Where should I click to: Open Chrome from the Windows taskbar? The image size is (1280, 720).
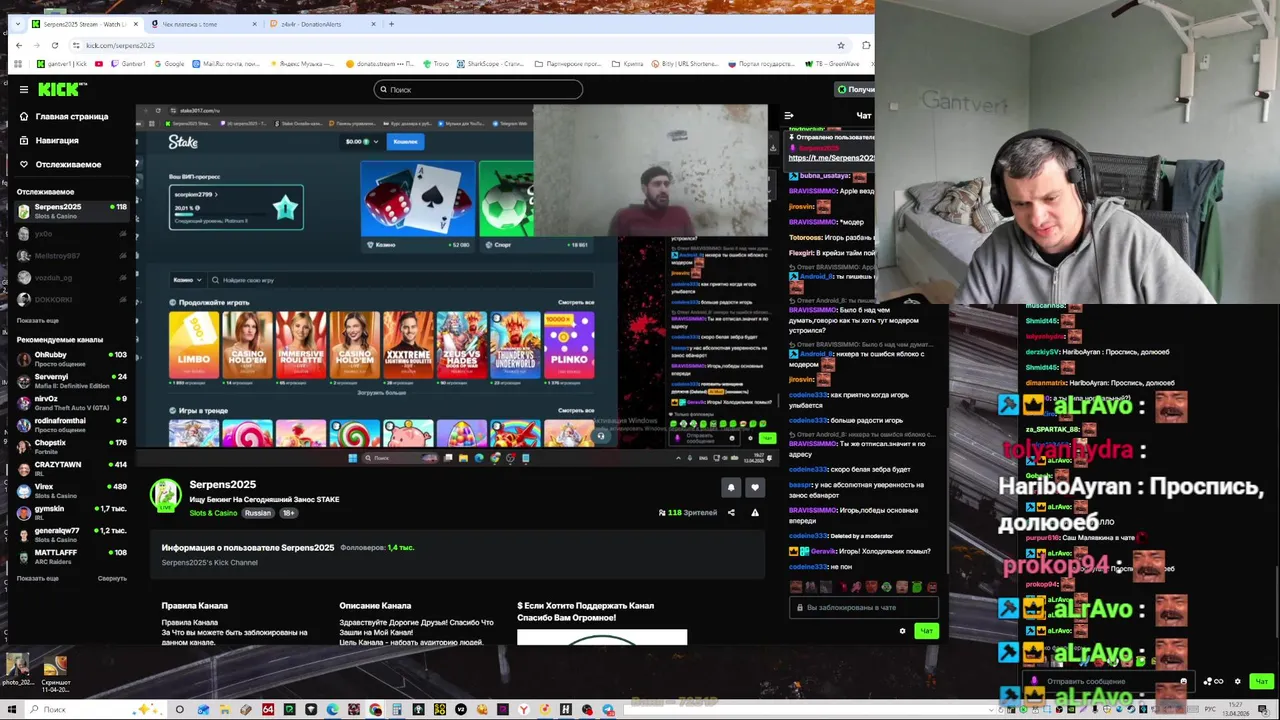coord(375,710)
